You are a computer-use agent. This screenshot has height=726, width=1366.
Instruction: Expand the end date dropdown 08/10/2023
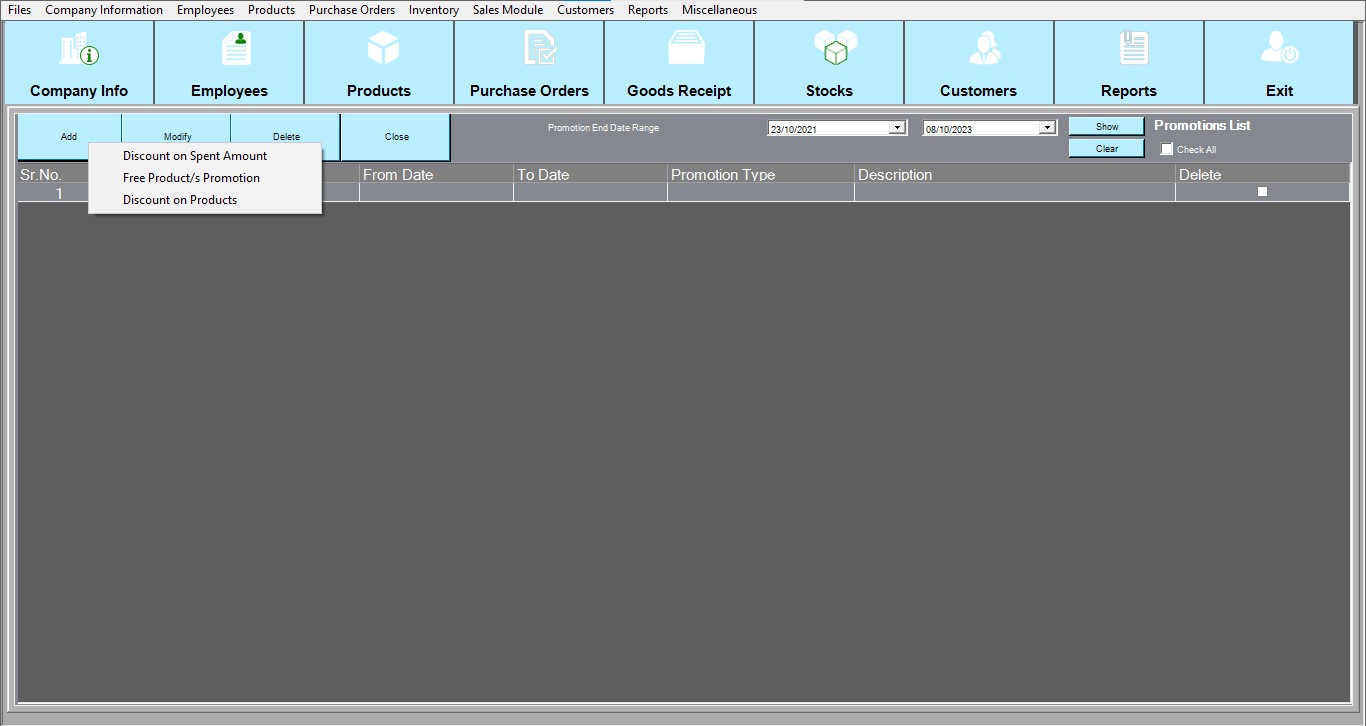[1047, 128]
